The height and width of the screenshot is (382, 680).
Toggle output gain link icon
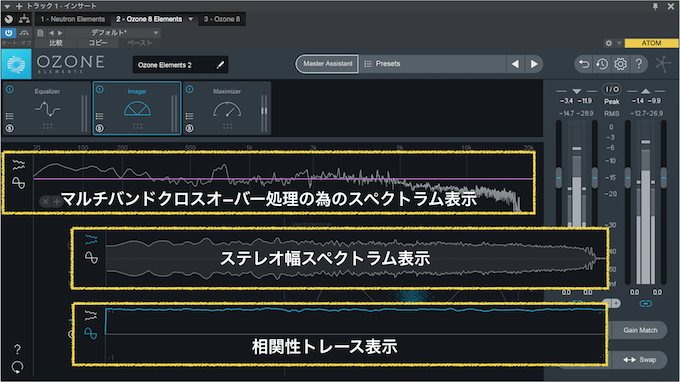pyautogui.click(x=645, y=303)
